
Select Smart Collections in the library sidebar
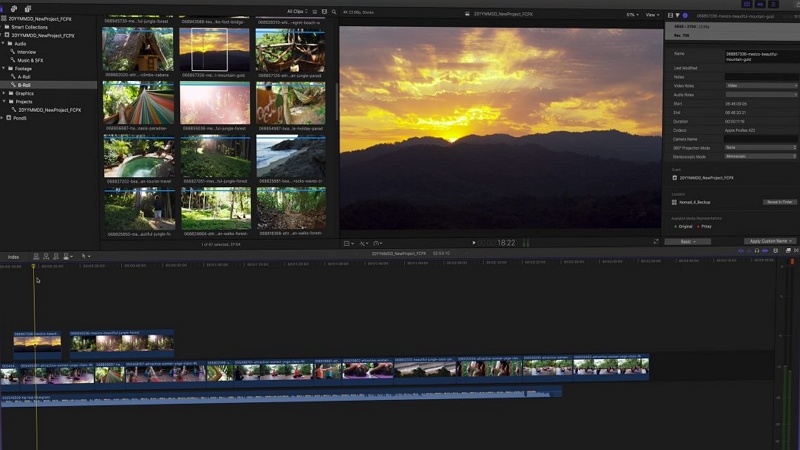tap(29, 27)
